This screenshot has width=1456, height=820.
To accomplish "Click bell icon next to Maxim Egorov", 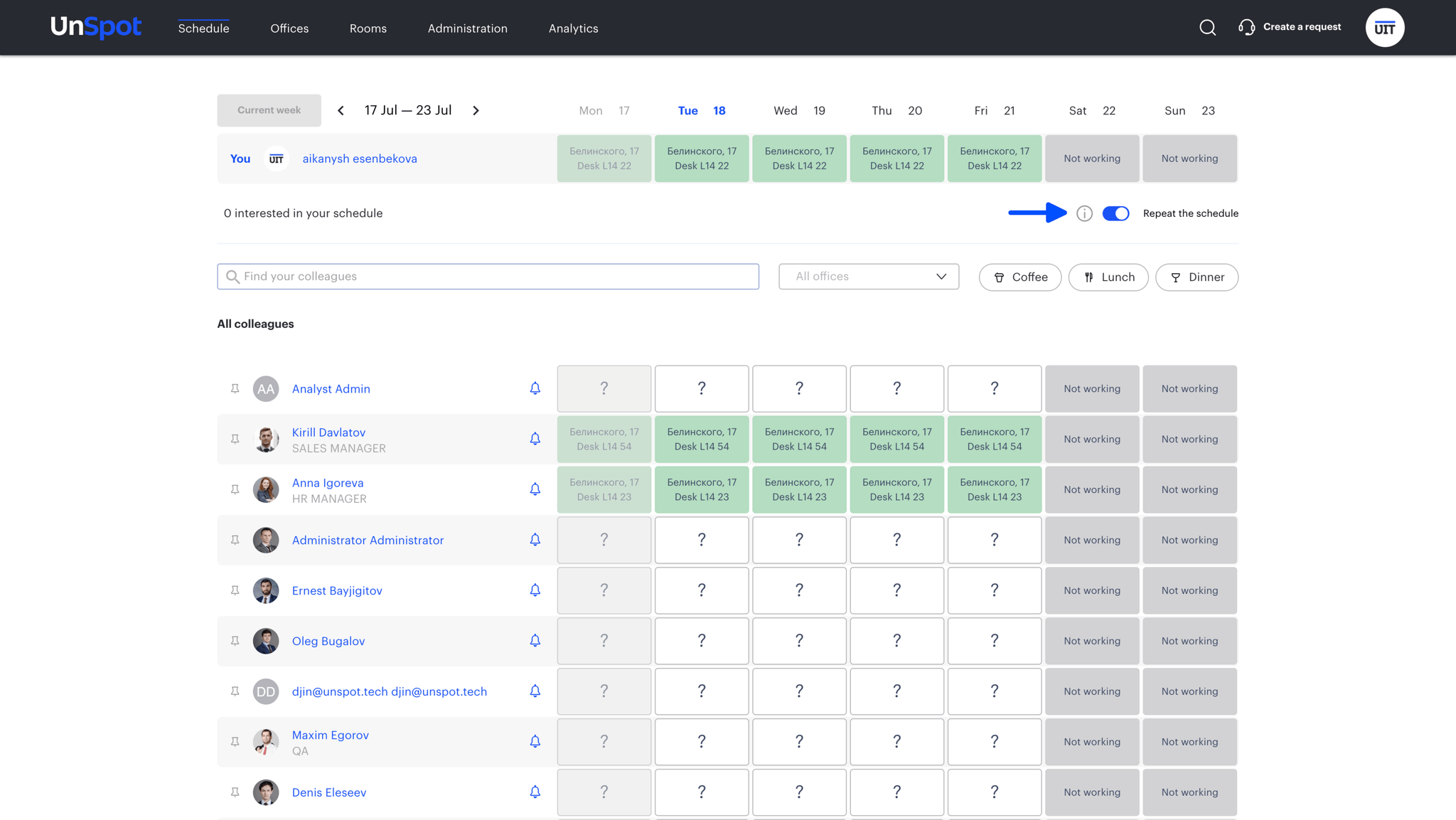I will click(x=535, y=742).
